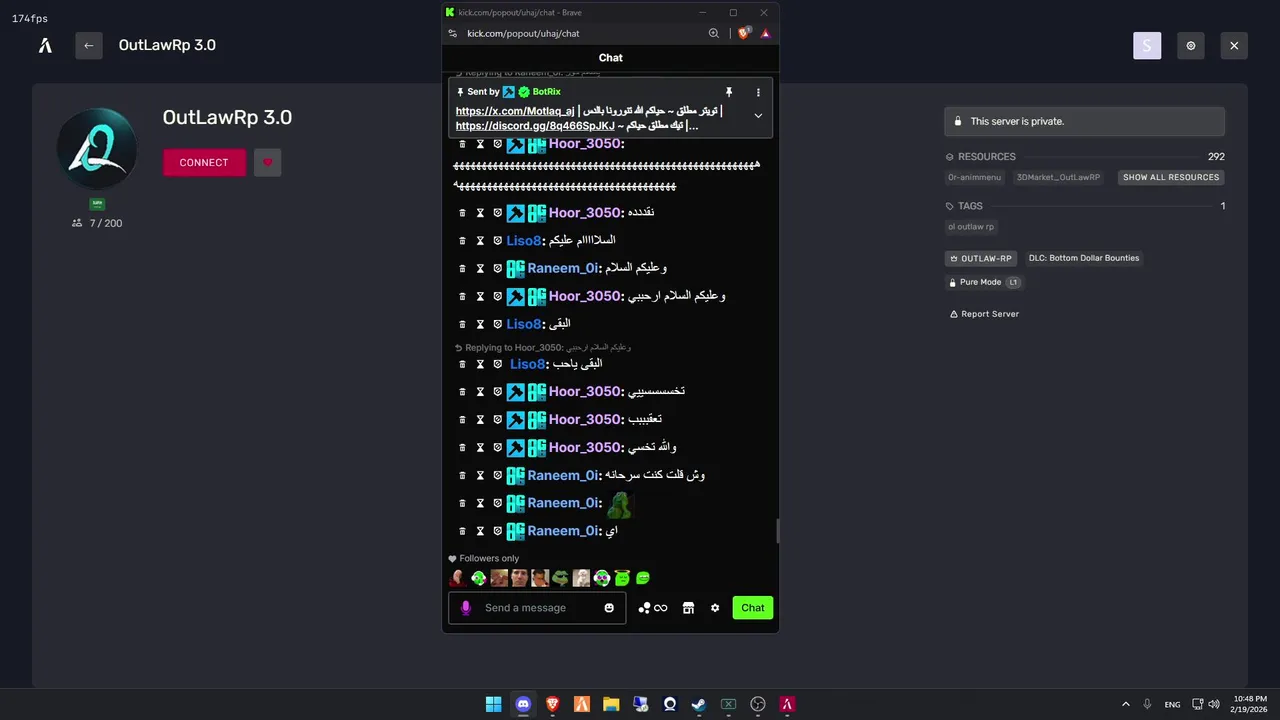Open the channel points infinity icon
Image resolution: width=1280 pixels, height=720 pixels.
pyautogui.click(x=653, y=608)
